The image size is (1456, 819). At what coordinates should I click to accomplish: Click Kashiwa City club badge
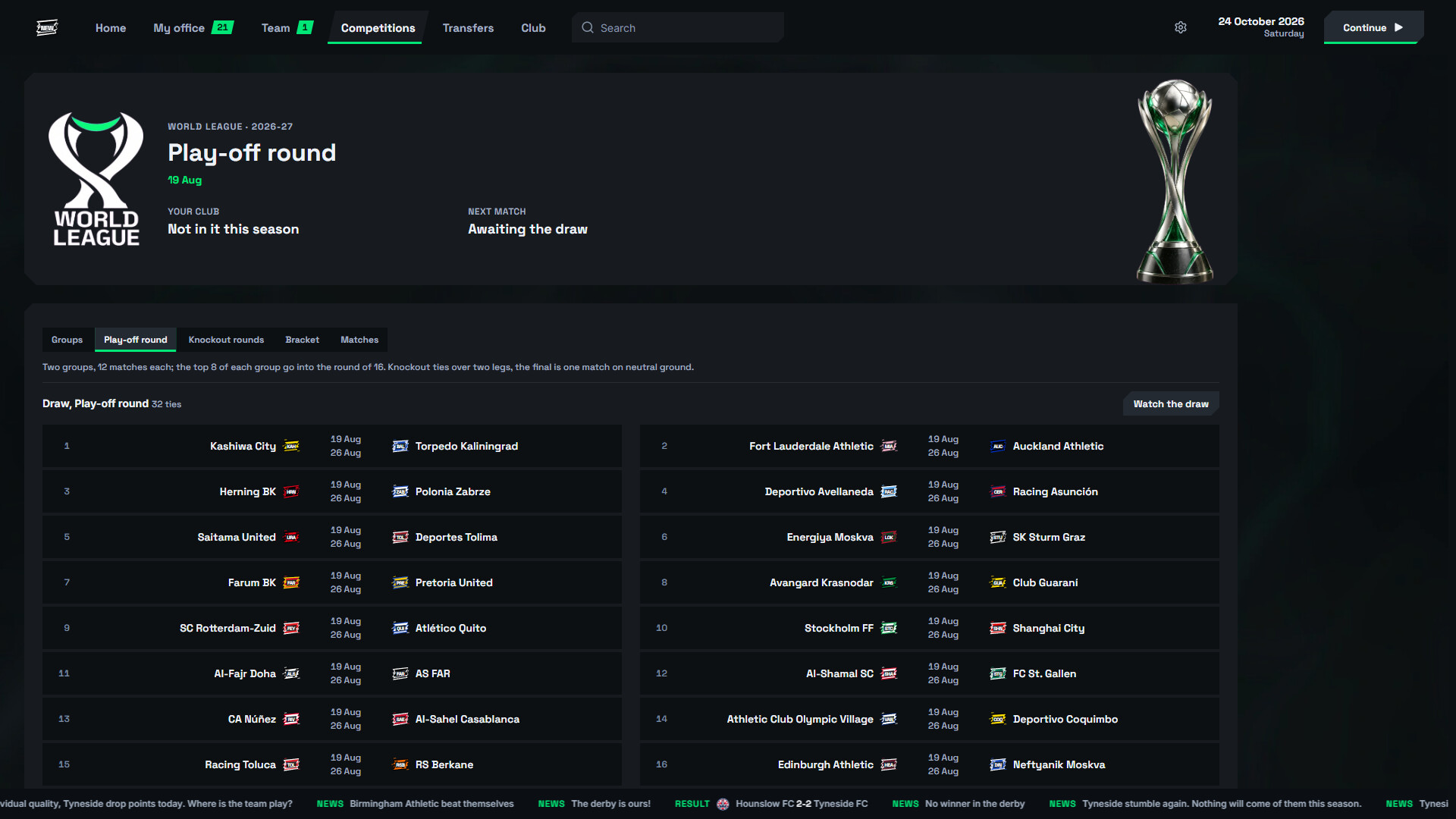pos(291,446)
